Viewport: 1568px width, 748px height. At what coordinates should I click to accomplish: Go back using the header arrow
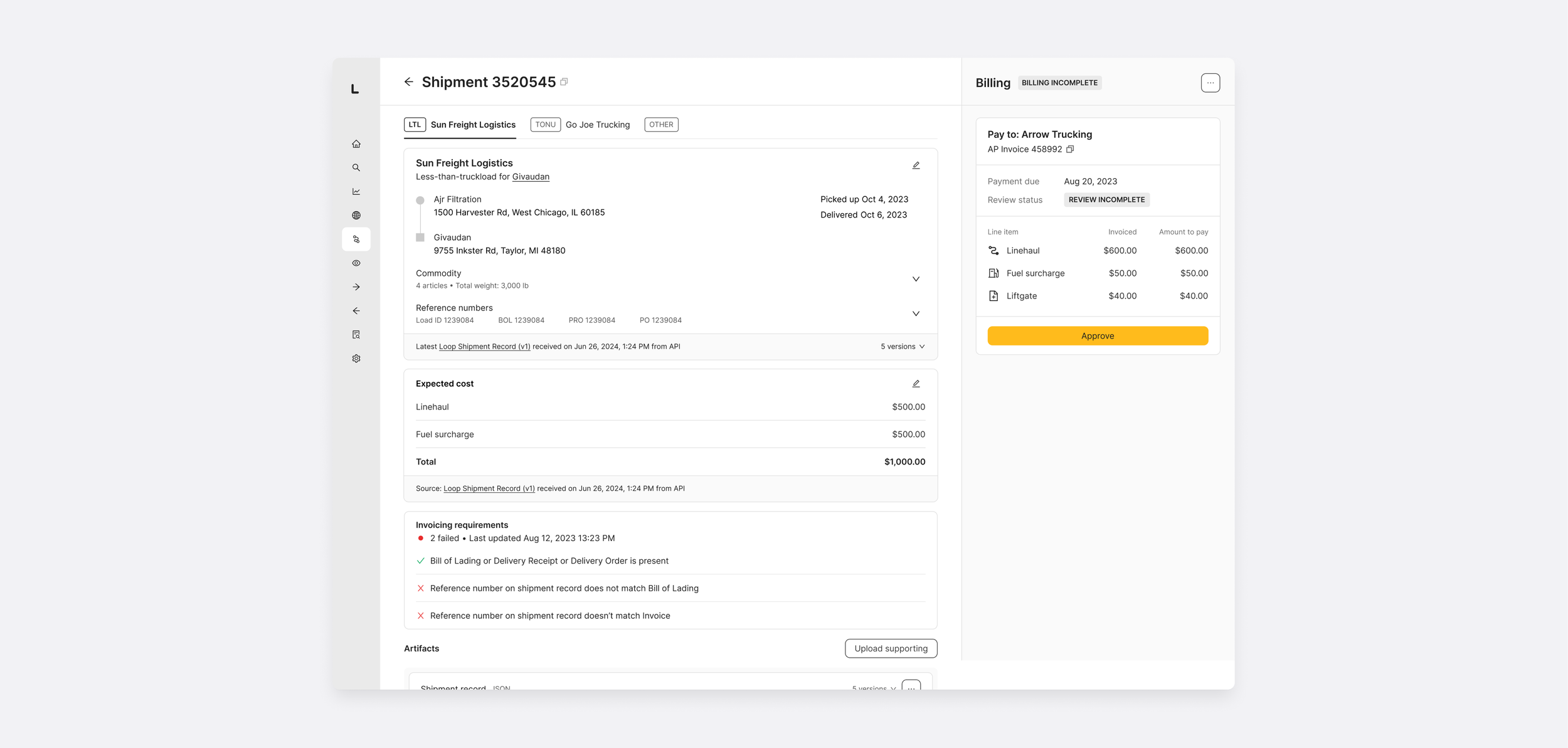click(409, 82)
